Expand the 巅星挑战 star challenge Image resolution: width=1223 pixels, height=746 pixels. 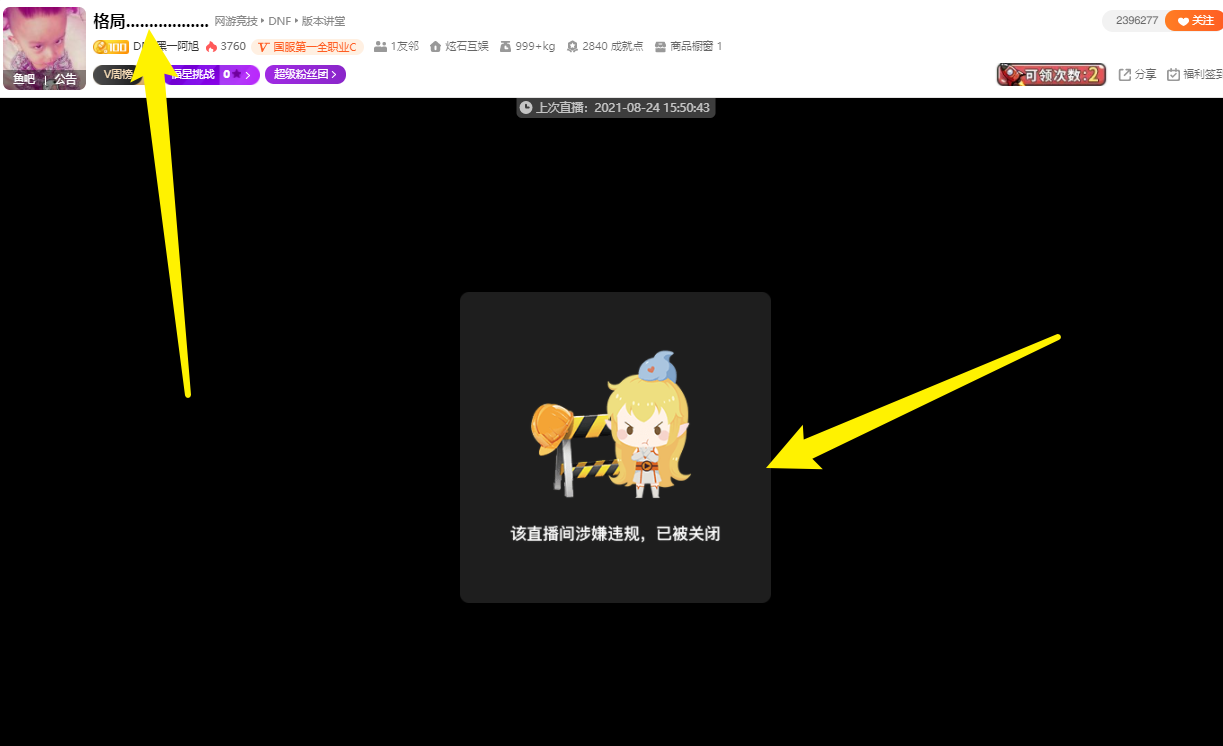[x=212, y=74]
